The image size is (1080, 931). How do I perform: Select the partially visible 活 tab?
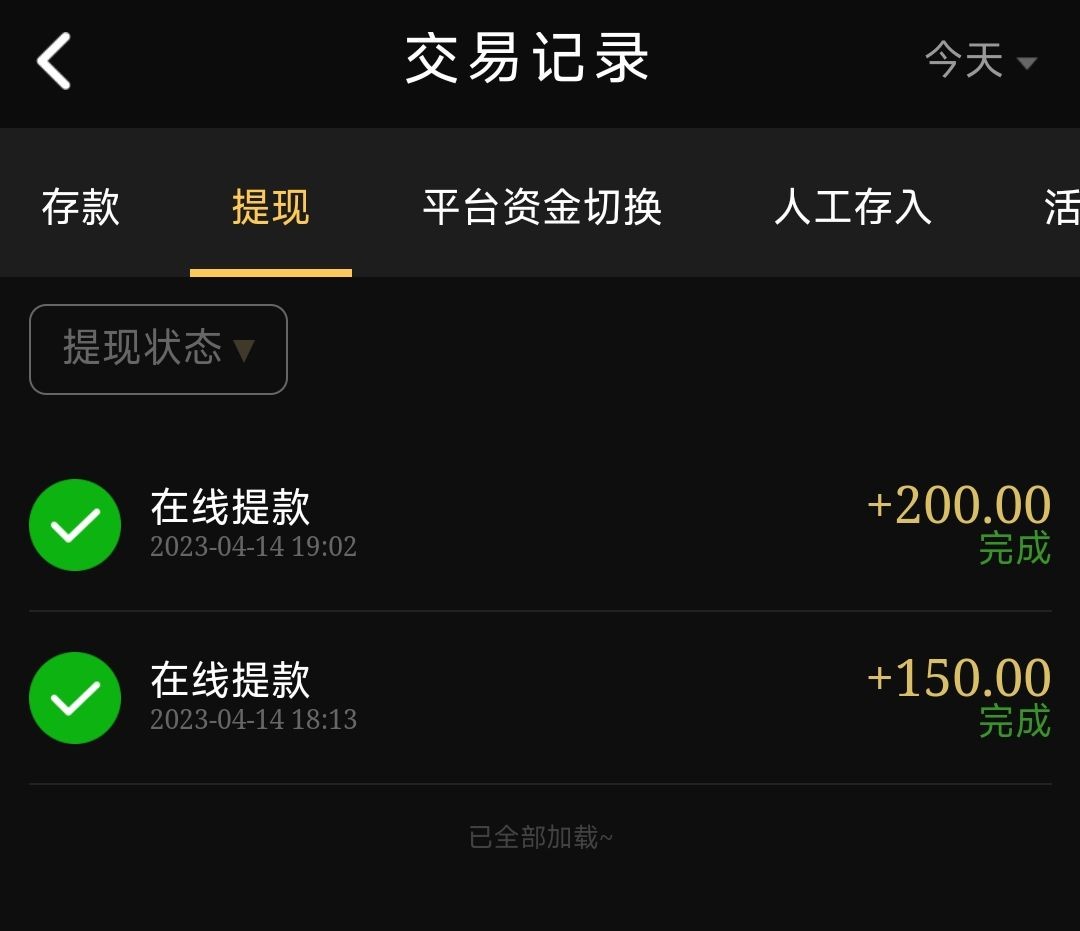(x=1061, y=208)
